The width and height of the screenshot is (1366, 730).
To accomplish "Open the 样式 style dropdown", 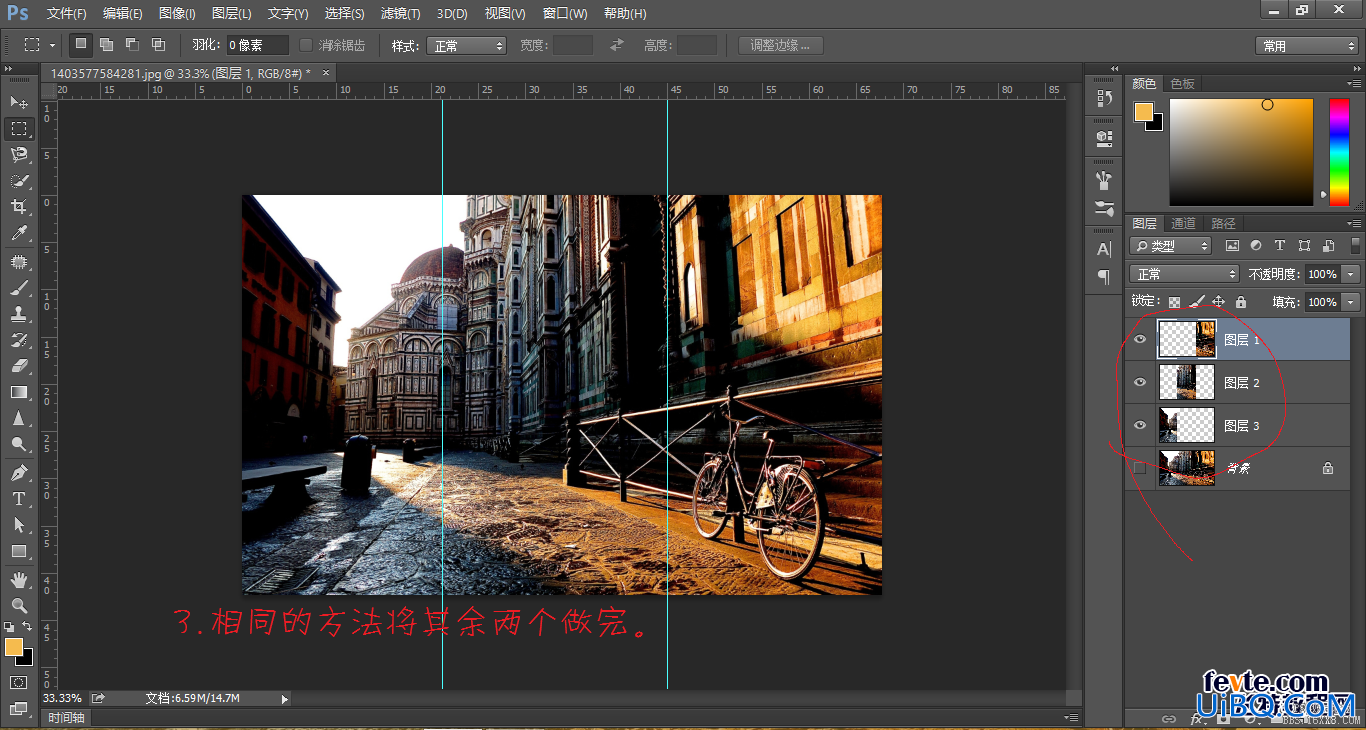I will (x=466, y=46).
